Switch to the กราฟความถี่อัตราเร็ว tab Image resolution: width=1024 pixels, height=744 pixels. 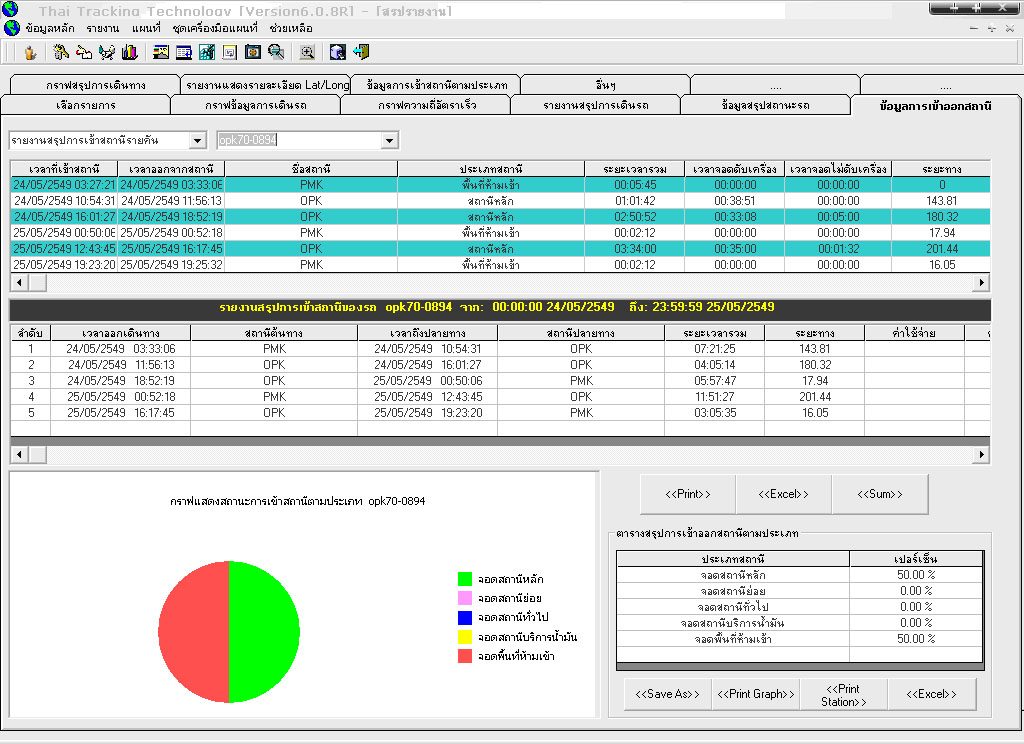(x=425, y=105)
